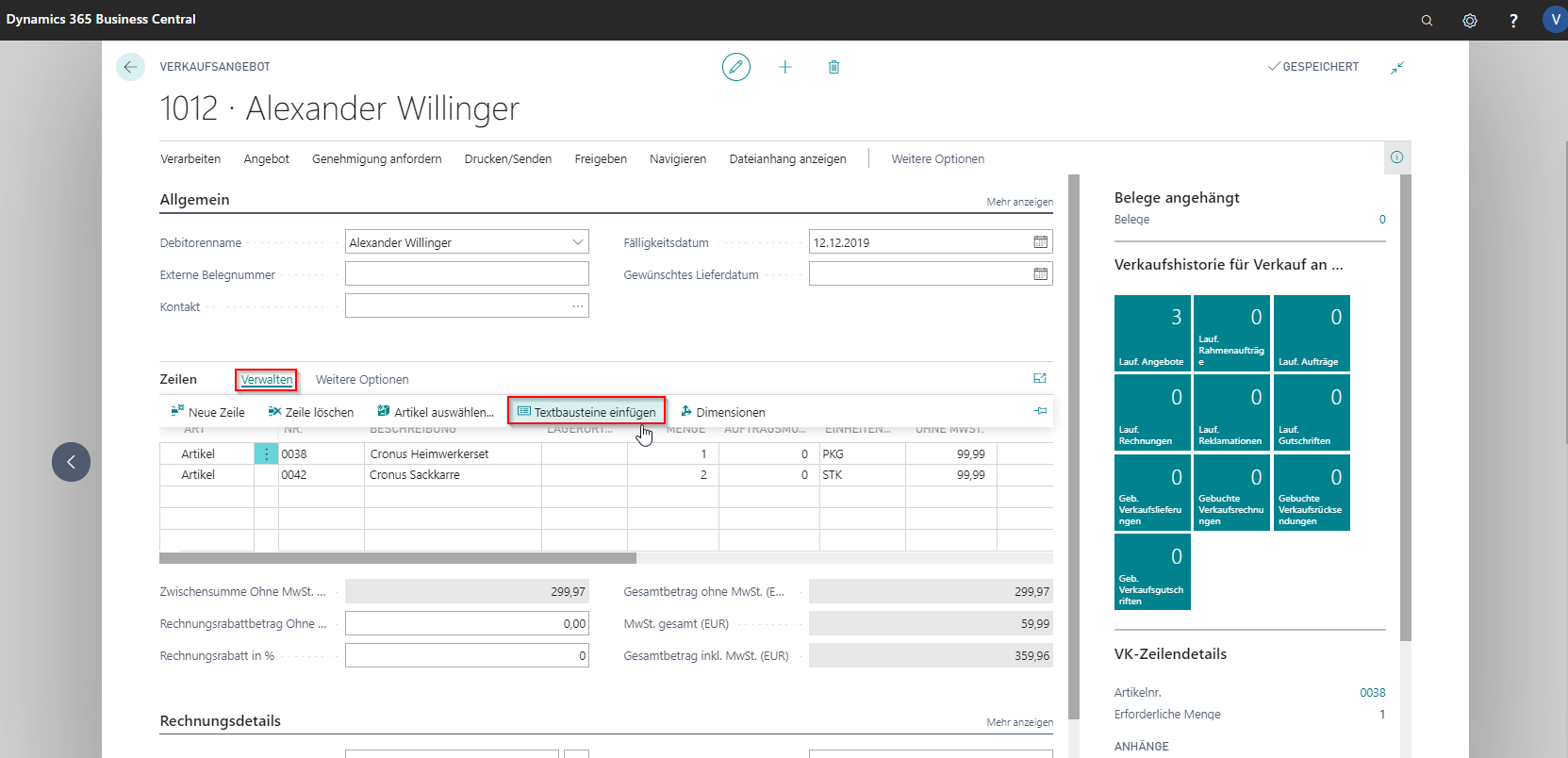Open Gewünschtes Lieferdatum calendar picker
Image resolution: width=1568 pixels, height=758 pixels.
[x=1041, y=274]
